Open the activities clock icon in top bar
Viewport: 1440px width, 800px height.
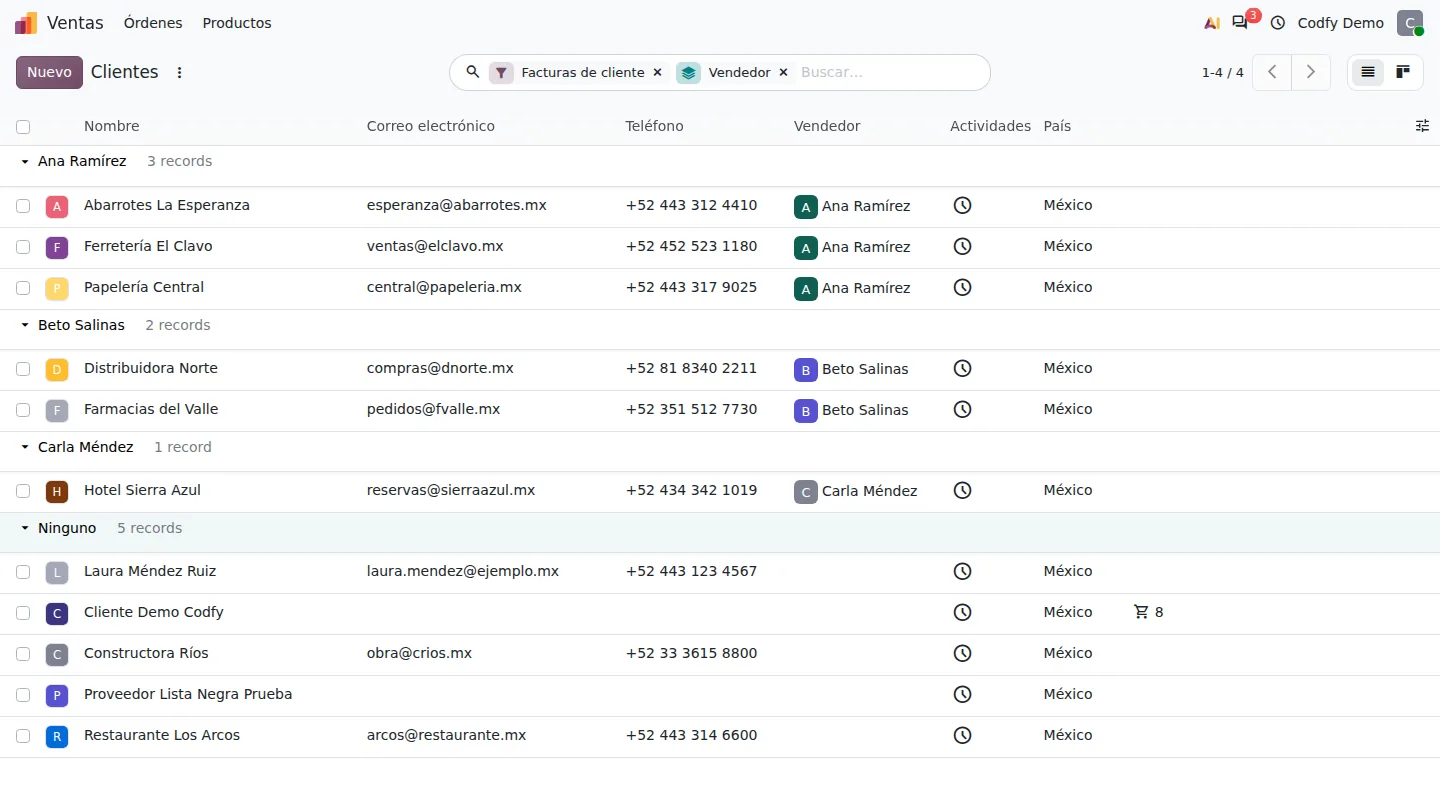tap(1278, 23)
